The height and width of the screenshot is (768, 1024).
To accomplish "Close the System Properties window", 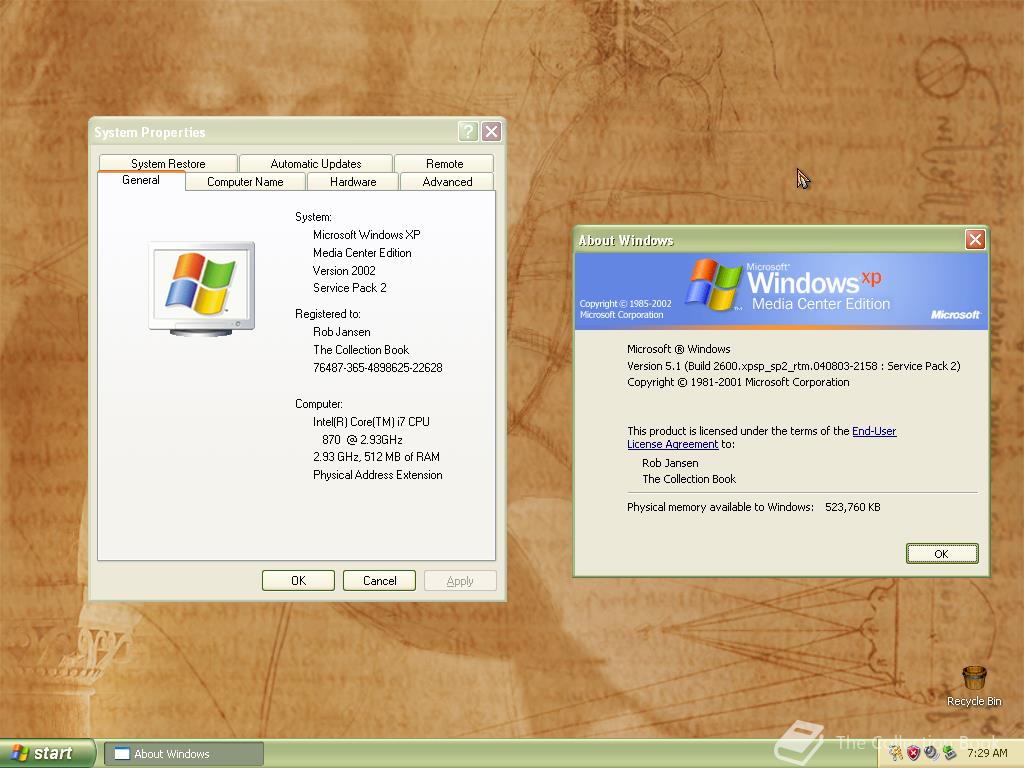I will point(491,132).
